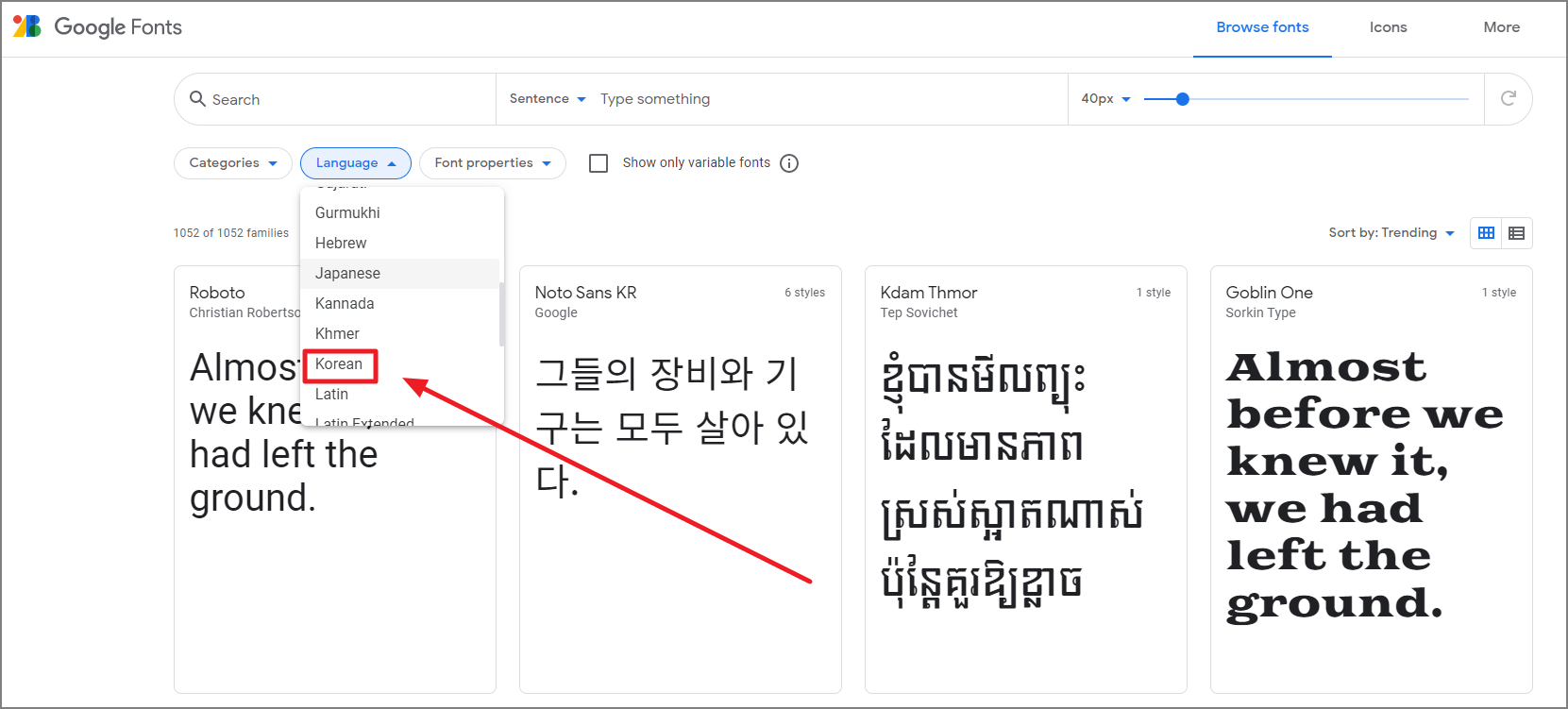Click the reset preview refresh icon
Viewport: 1568px width, 709px height.
(1509, 98)
